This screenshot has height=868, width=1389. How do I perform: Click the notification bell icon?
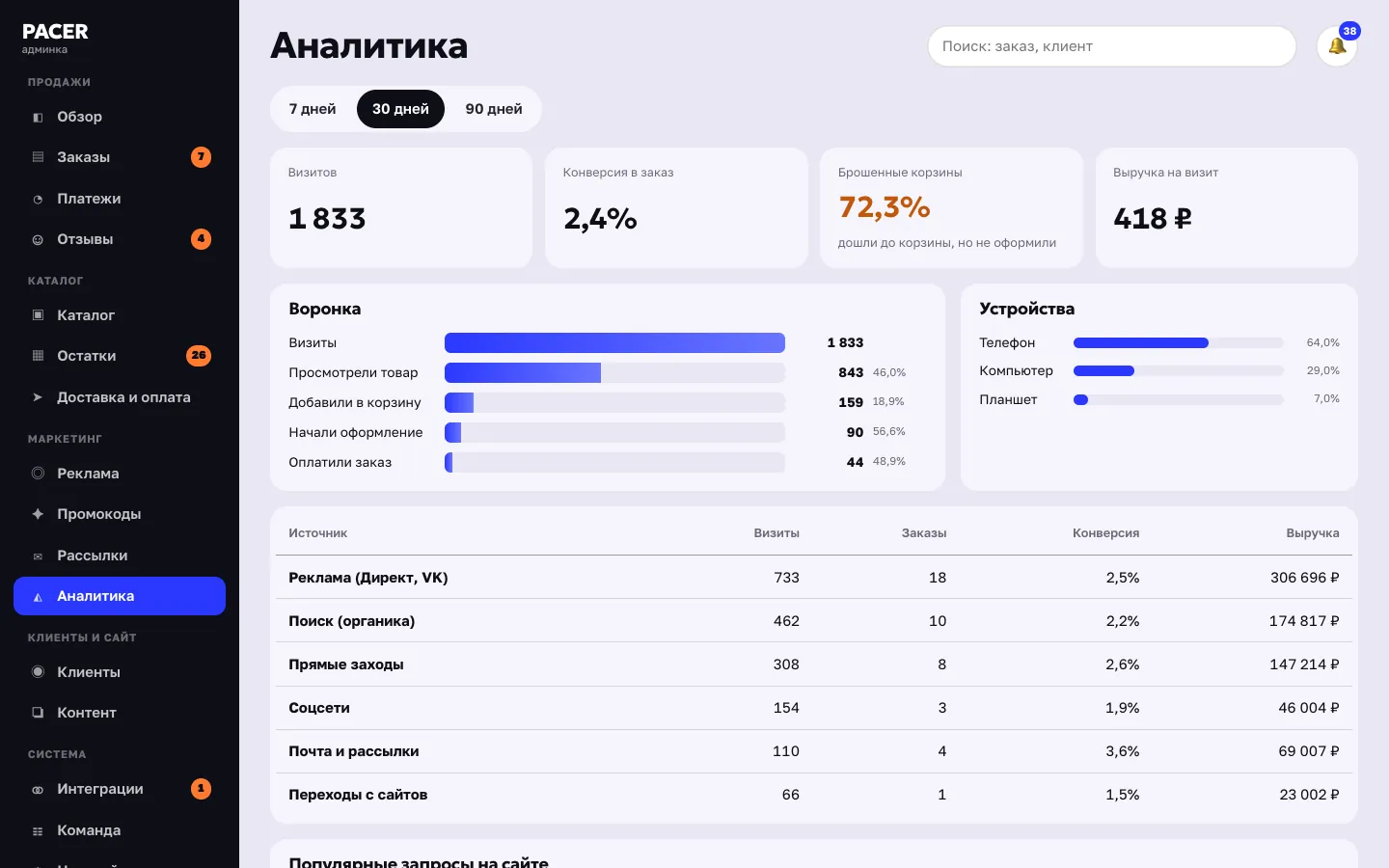(x=1337, y=46)
